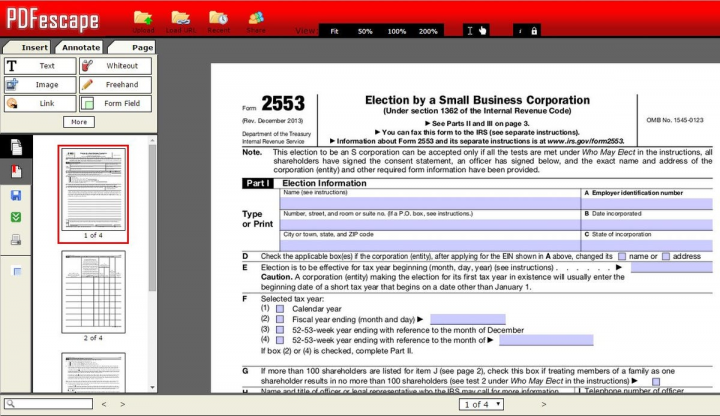Switch to the Insert tab
The width and height of the screenshot is (720, 416).
pos(27,47)
